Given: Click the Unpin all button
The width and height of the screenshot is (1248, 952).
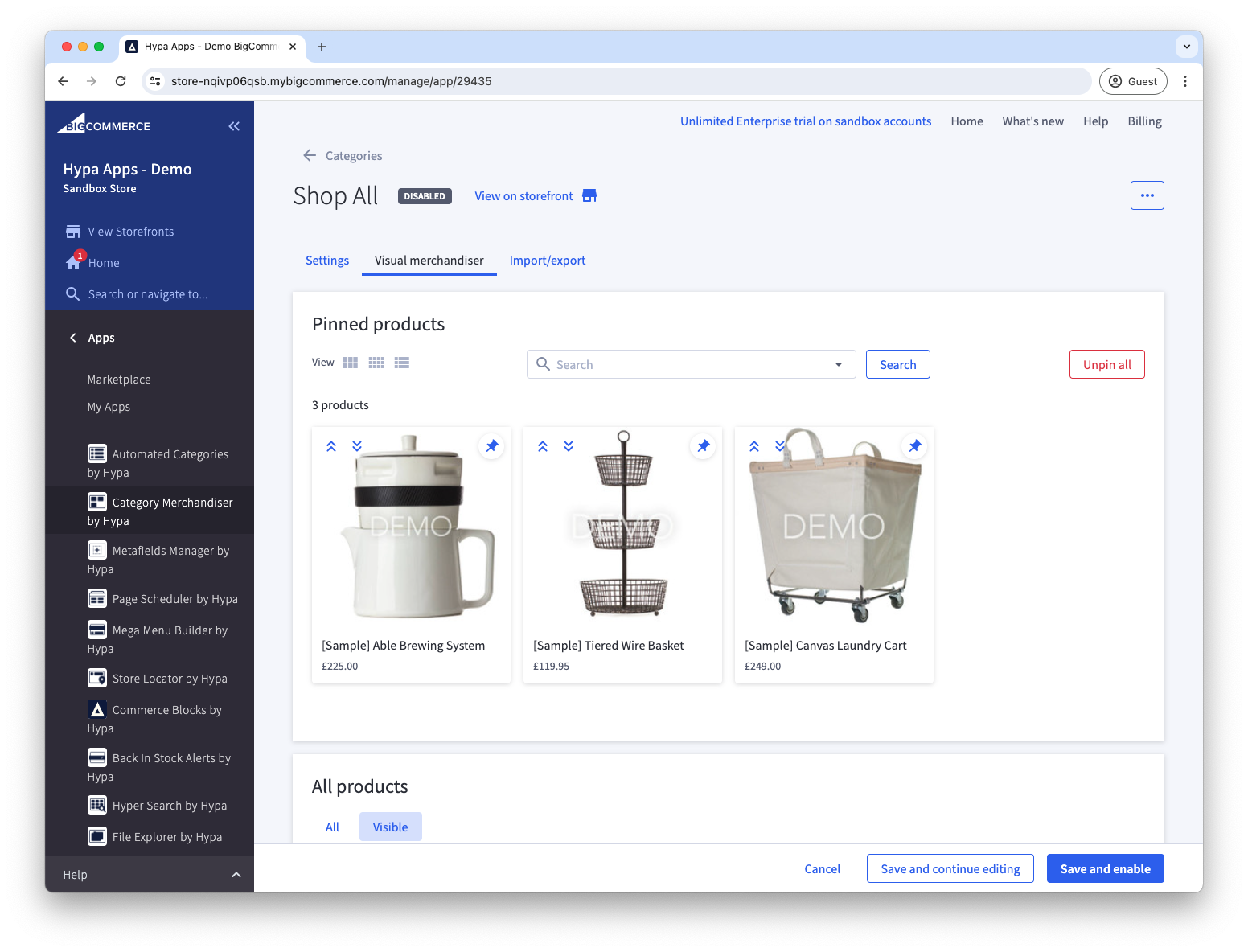Looking at the screenshot, I should [1106, 364].
